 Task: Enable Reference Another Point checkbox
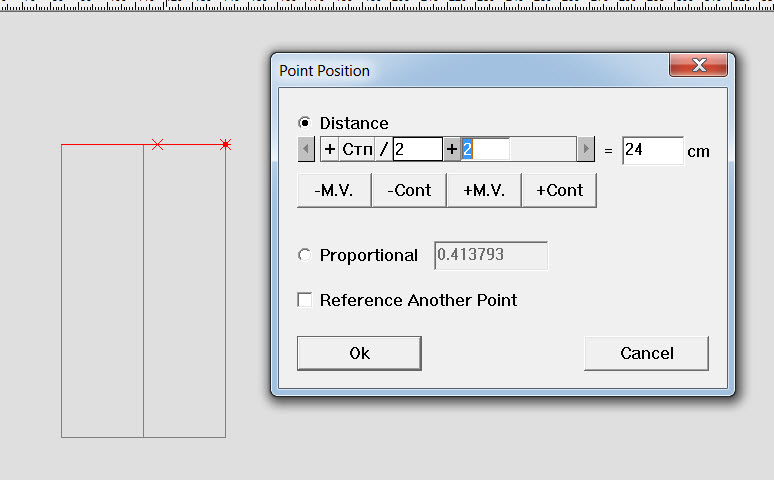(x=305, y=300)
